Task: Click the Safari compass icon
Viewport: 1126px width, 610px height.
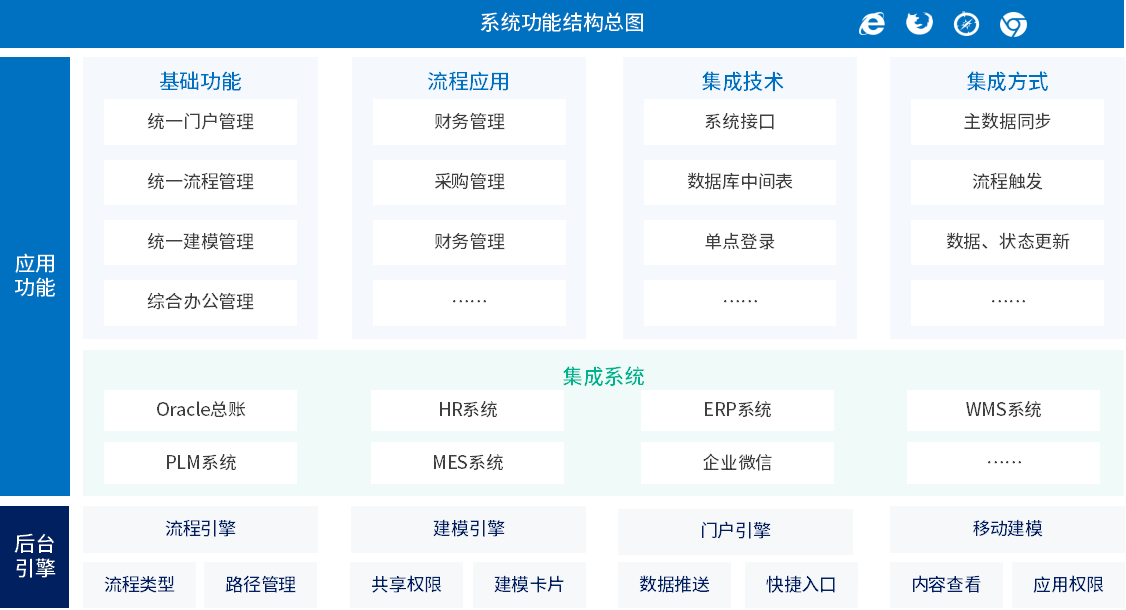Action: point(965,23)
